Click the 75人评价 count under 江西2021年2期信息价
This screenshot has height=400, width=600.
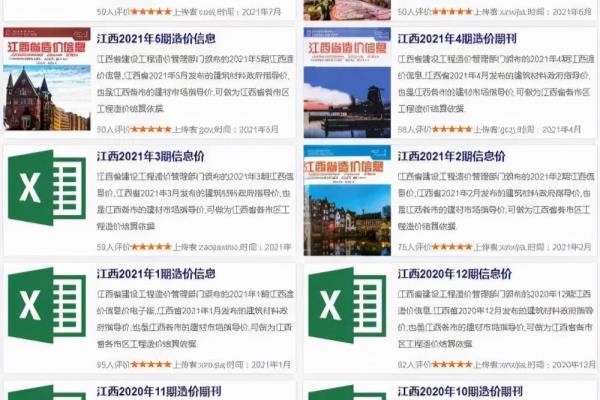pyautogui.click(x=414, y=247)
